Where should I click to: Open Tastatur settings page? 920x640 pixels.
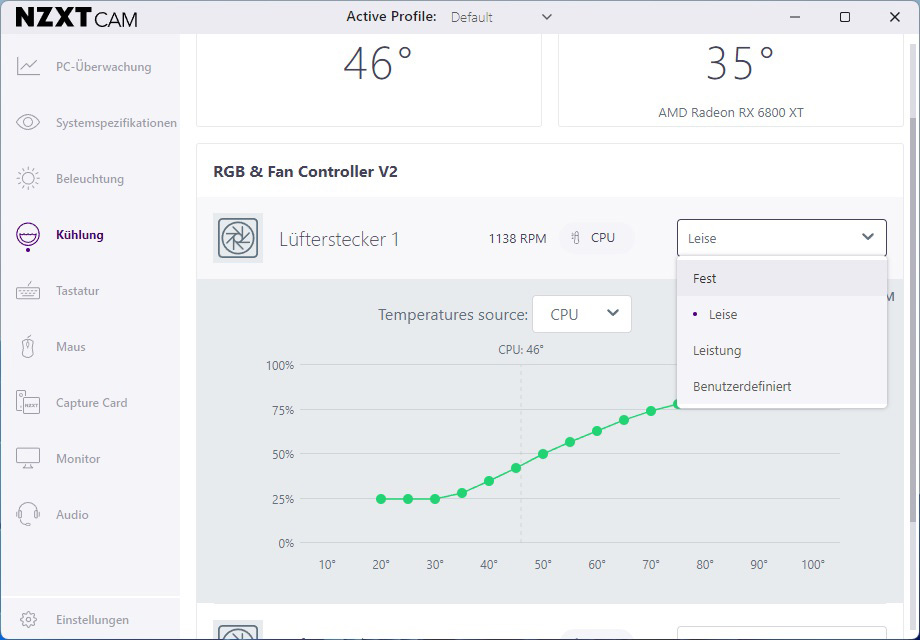[x=77, y=291]
